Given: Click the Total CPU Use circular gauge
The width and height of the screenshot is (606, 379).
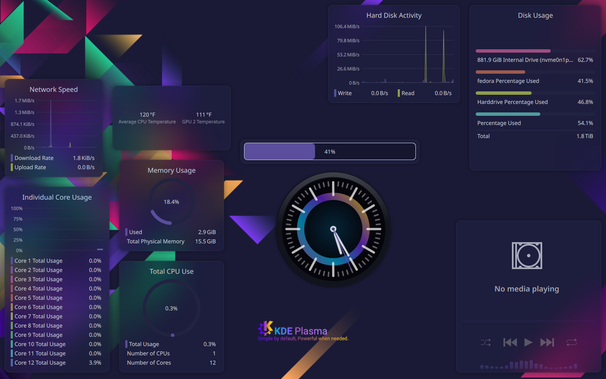Looking at the screenshot, I should [171, 308].
